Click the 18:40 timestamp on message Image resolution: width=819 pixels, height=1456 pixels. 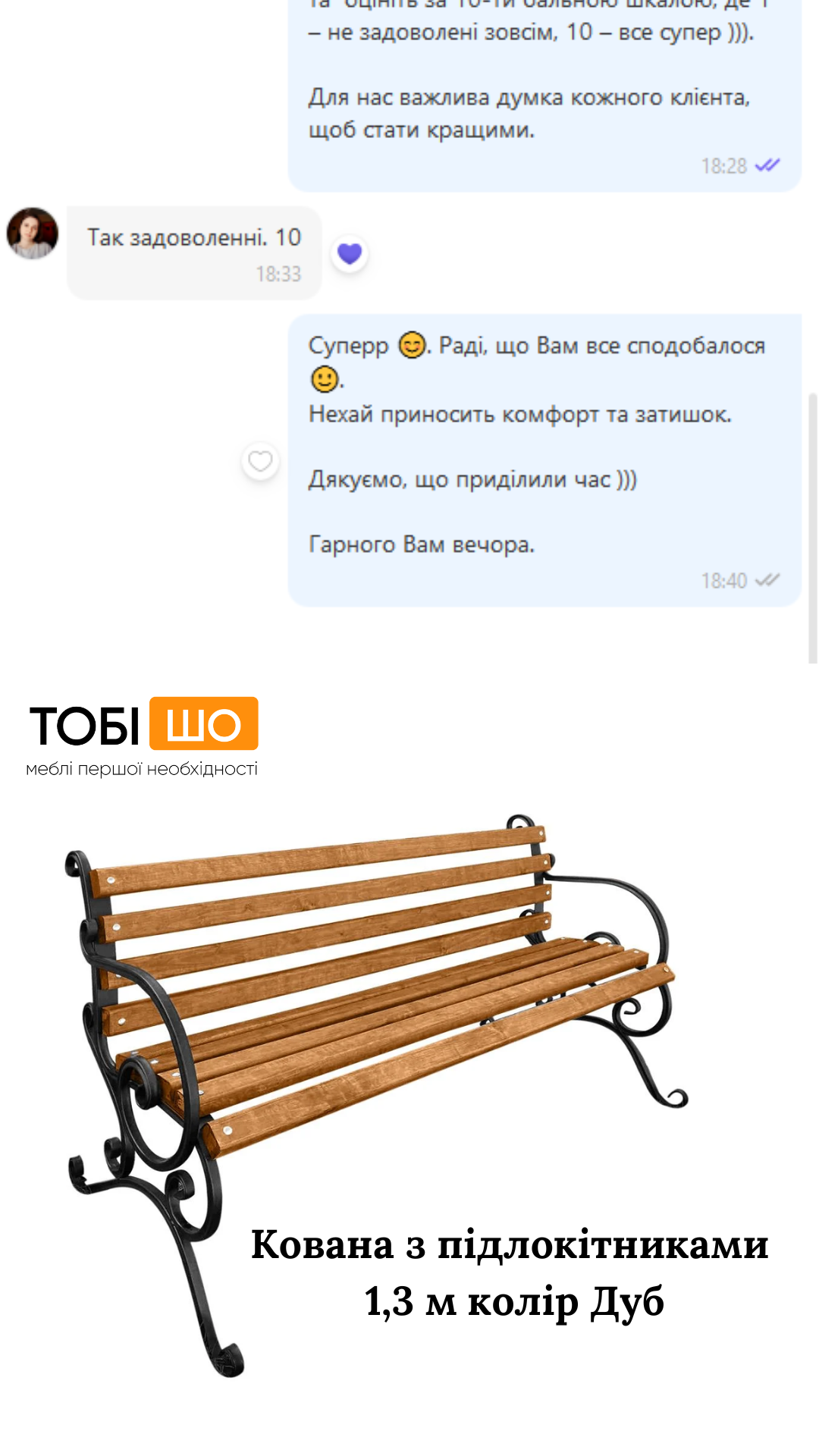click(x=724, y=581)
